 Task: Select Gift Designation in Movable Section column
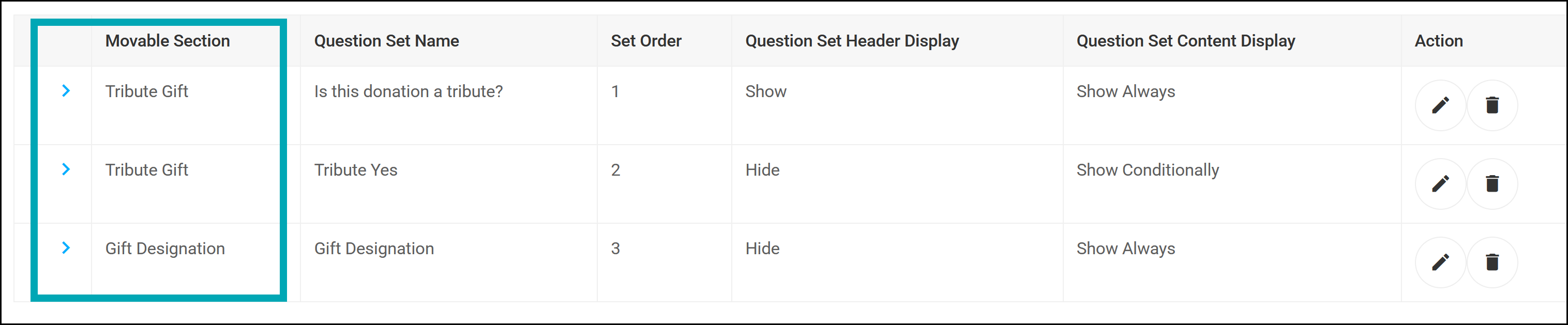(x=165, y=249)
